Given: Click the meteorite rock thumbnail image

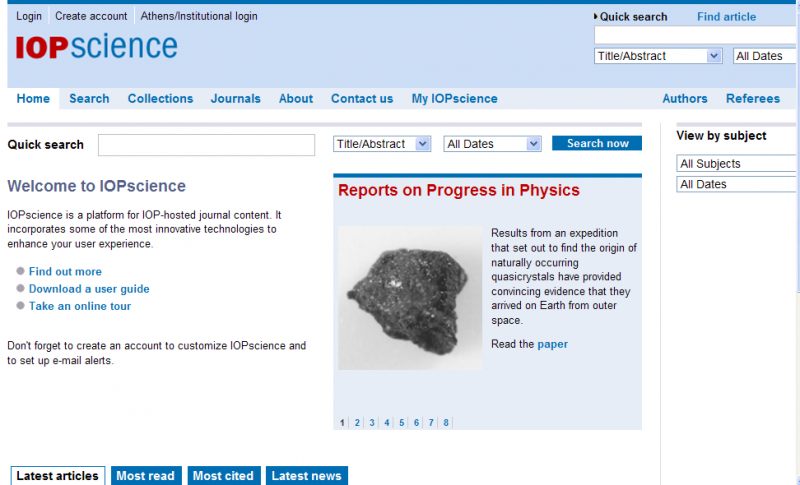Looking at the screenshot, I should pos(410,298).
